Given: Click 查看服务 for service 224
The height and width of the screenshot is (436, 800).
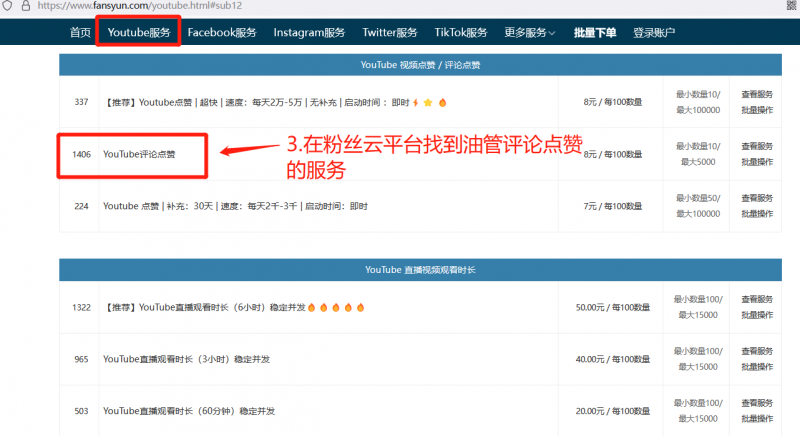Looking at the screenshot, I should coord(756,199).
